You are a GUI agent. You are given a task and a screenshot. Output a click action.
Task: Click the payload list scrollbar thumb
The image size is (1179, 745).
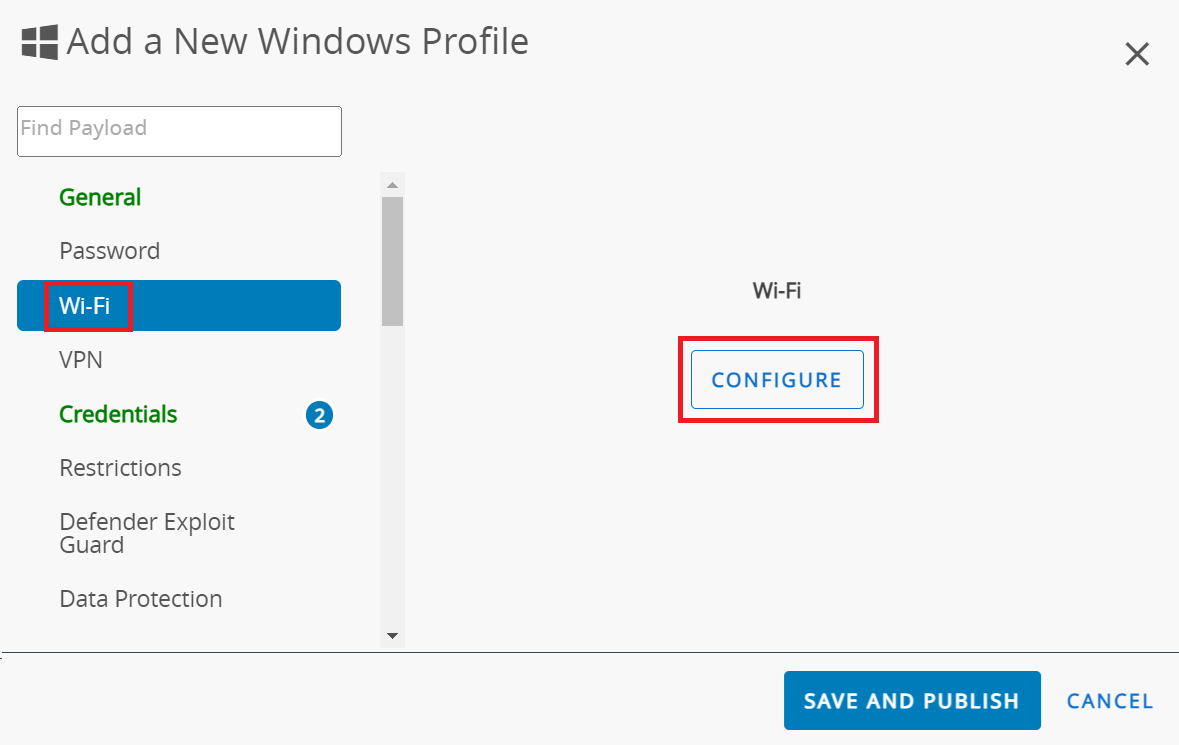coord(392,260)
